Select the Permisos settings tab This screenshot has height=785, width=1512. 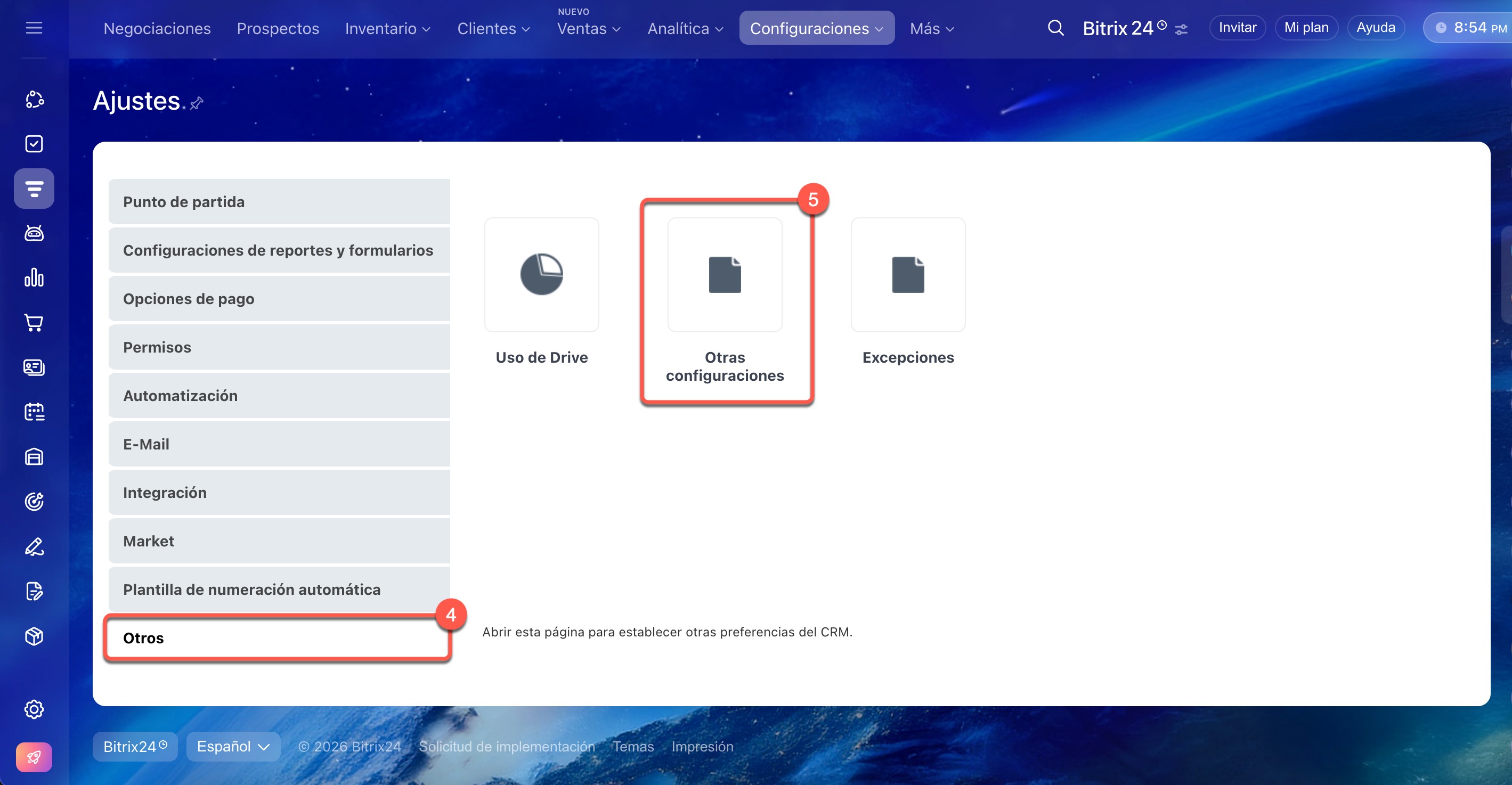click(x=279, y=347)
